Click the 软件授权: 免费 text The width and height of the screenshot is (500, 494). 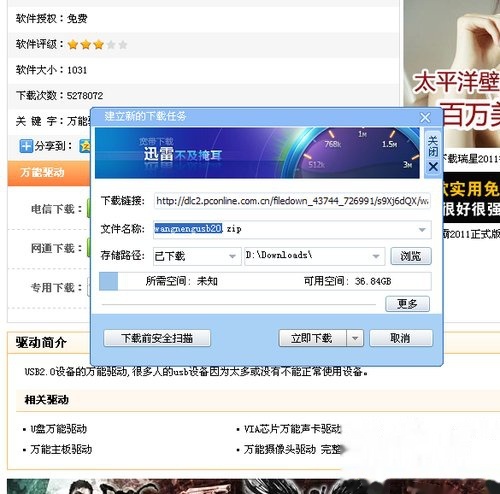point(51,18)
